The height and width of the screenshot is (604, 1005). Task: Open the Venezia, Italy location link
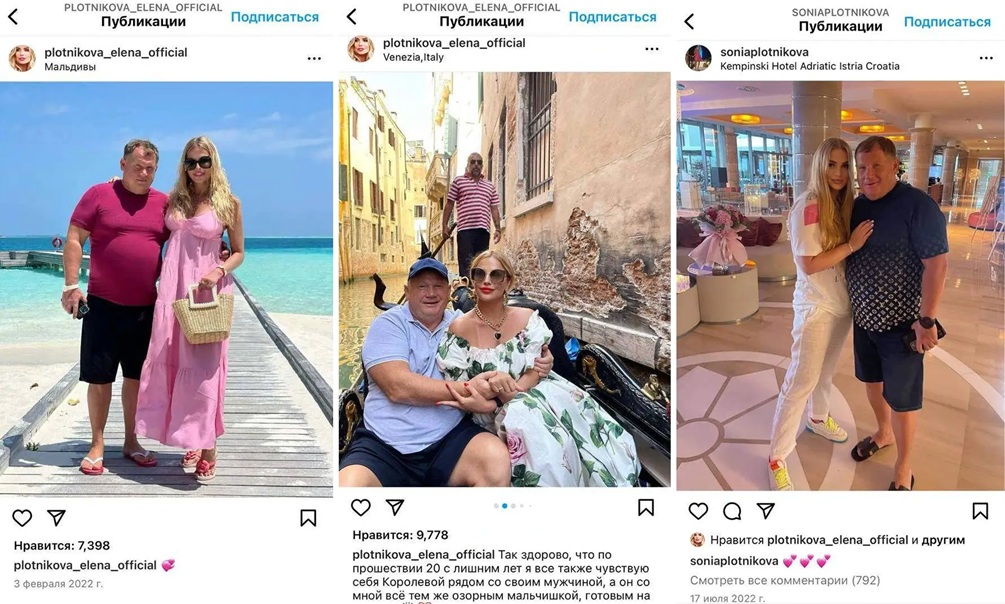413,57
